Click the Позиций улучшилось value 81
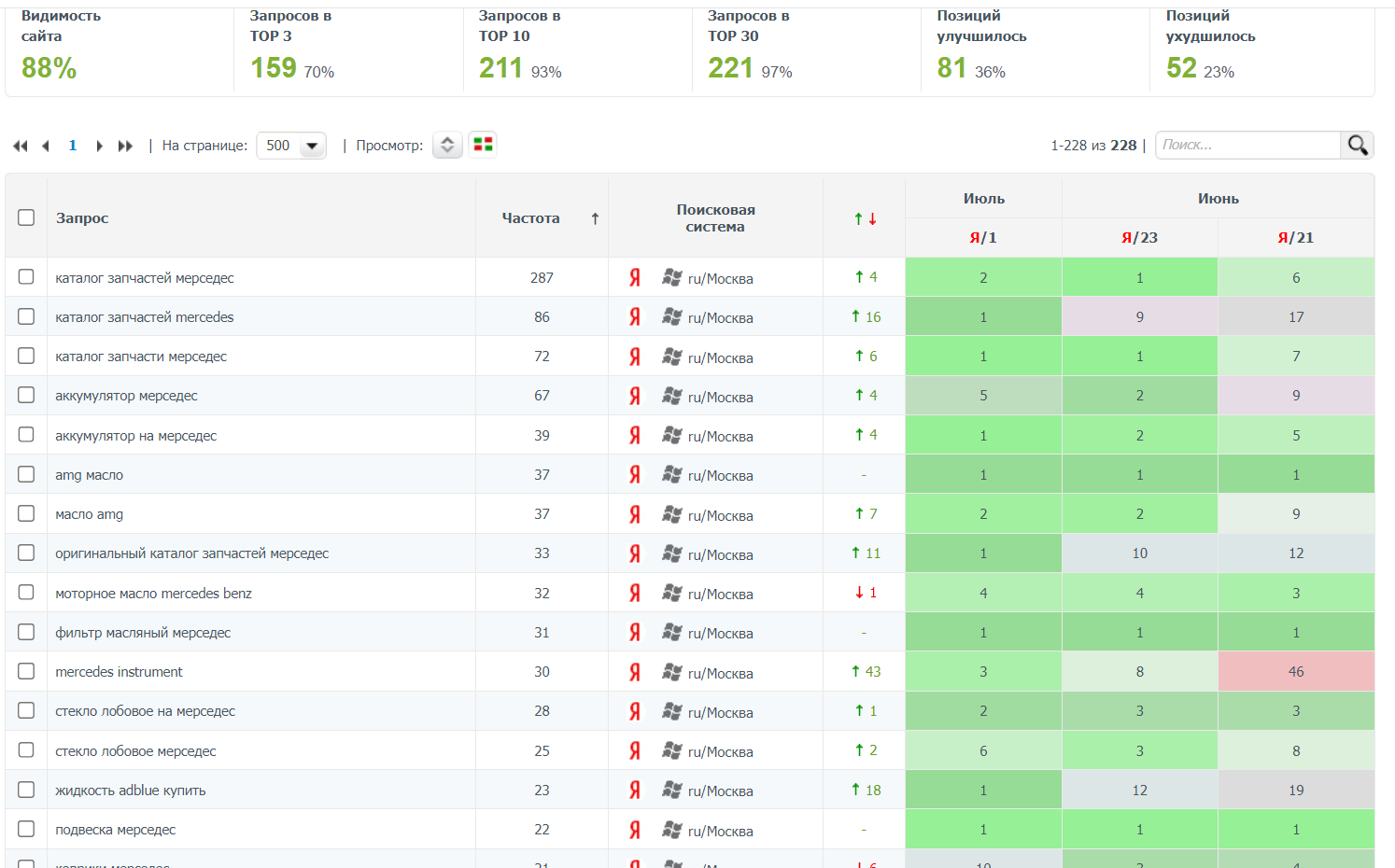1395x868 pixels. tap(951, 68)
